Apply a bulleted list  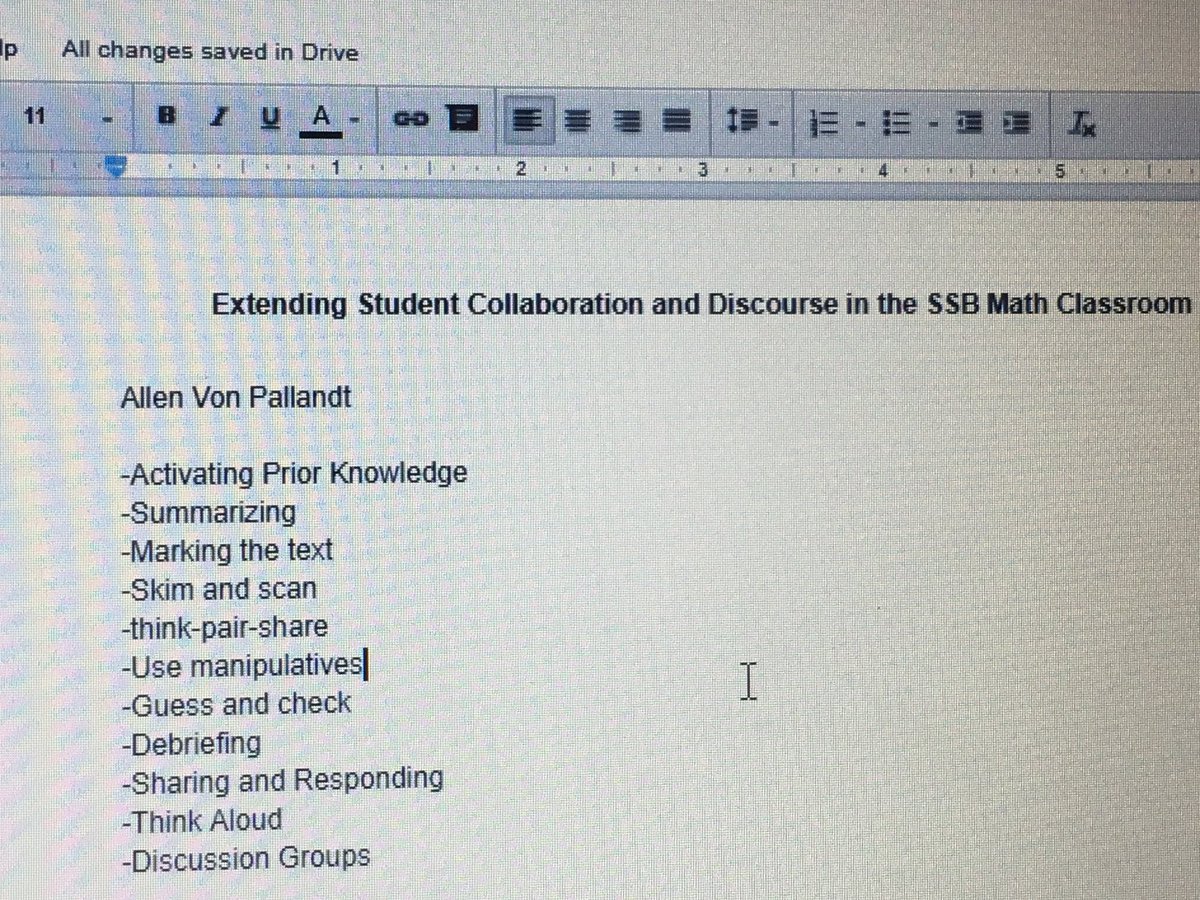point(895,124)
